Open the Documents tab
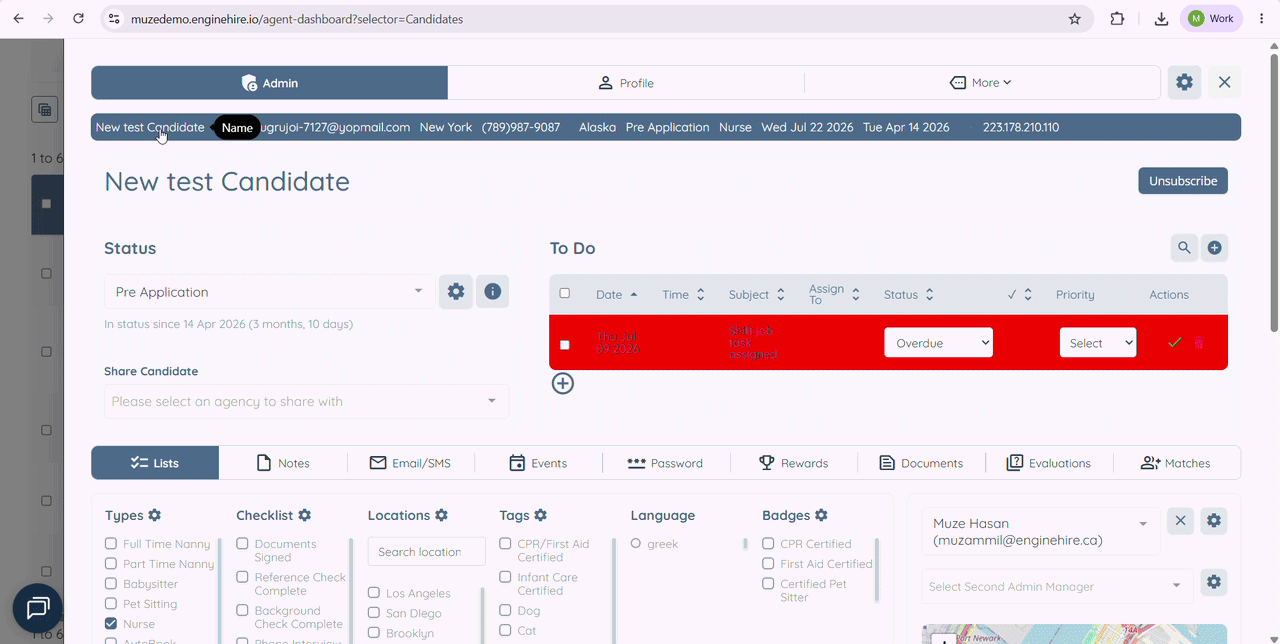 point(921,463)
